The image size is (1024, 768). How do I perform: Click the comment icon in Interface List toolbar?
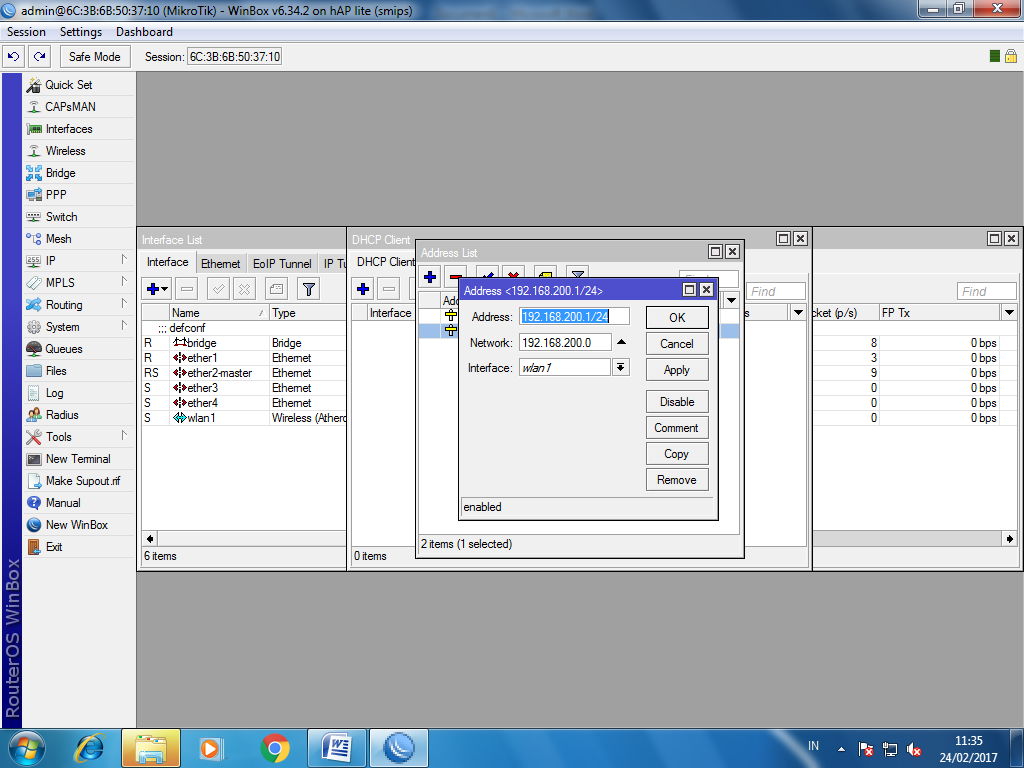(x=276, y=289)
